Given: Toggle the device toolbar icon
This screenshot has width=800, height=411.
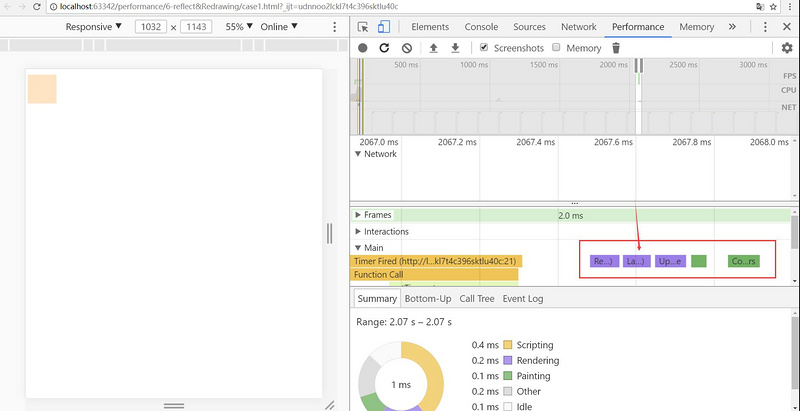Looking at the screenshot, I should (x=383, y=27).
